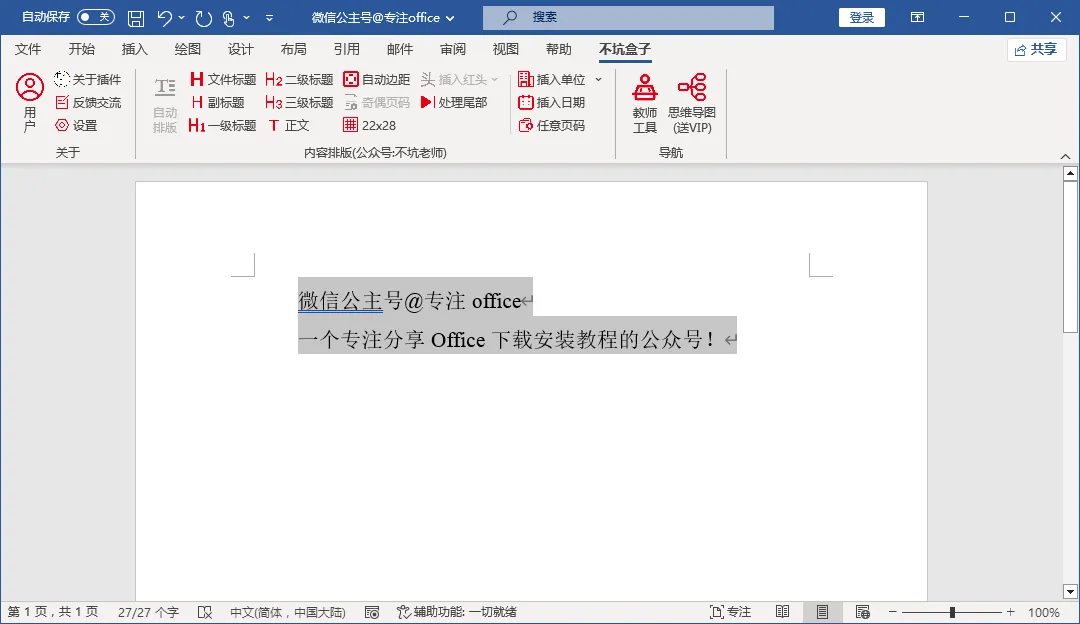Open the 用户 account button
Screen dimensions: 1080x624
click(x=30, y=103)
